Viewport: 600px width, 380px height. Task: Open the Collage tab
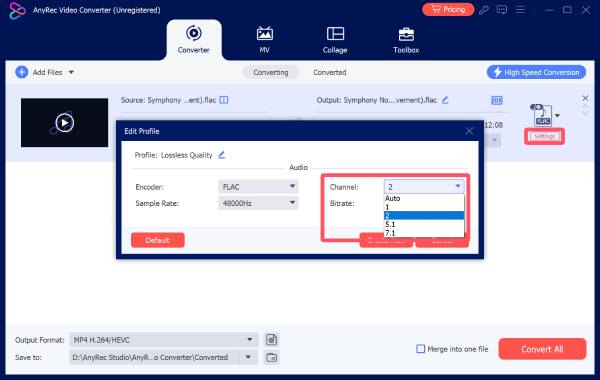335,40
